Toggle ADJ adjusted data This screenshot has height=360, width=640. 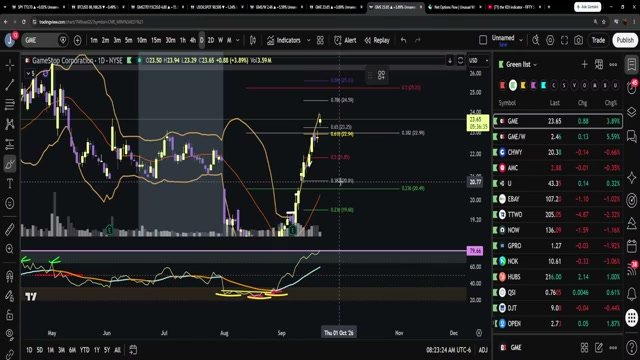pyautogui.click(x=483, y=350)
